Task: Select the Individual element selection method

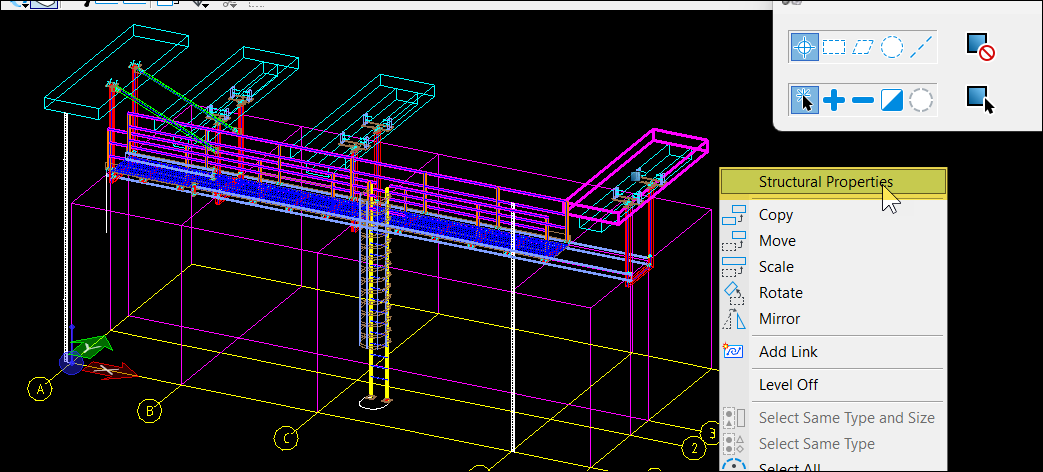Action: 804,47
